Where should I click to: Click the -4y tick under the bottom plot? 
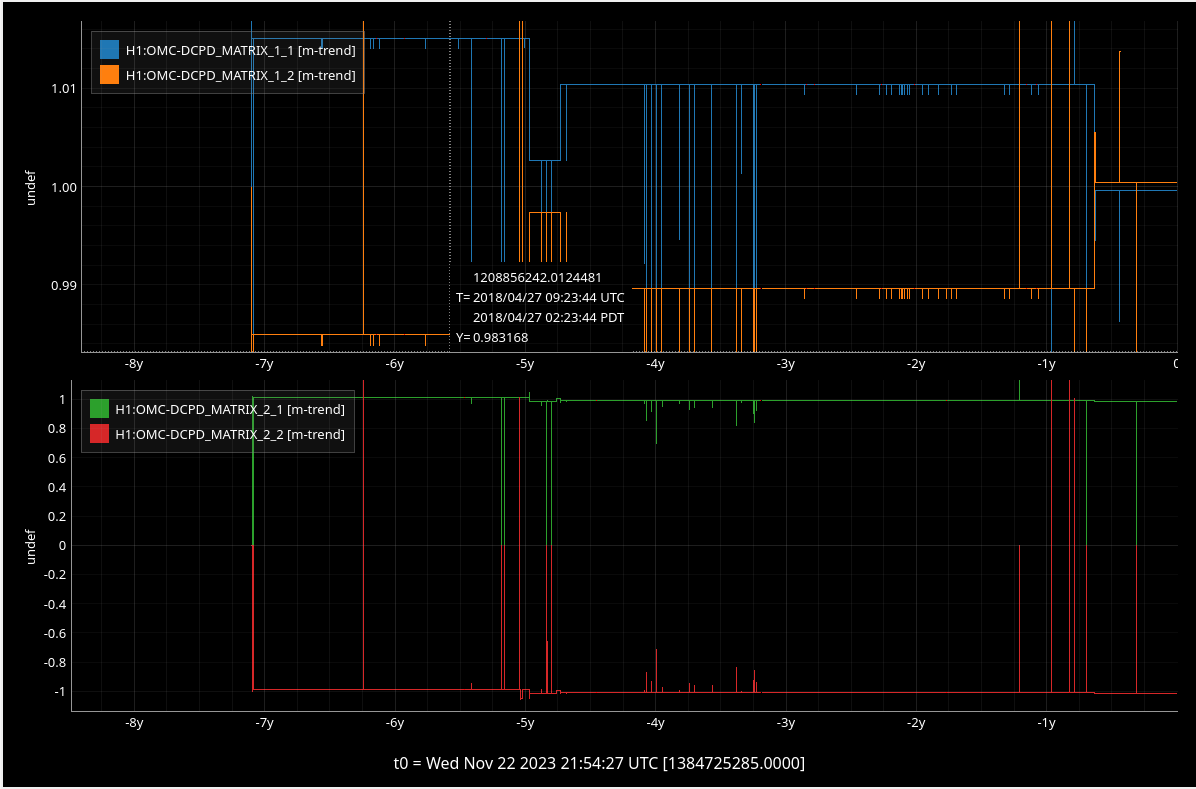(x=655, y=723)
